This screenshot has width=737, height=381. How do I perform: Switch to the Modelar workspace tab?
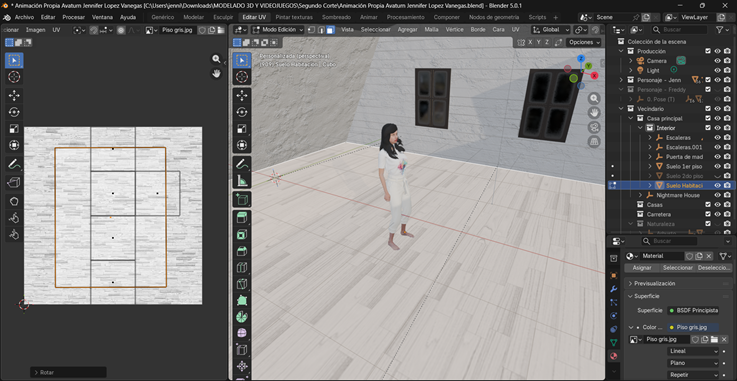[x=194, y=17]
